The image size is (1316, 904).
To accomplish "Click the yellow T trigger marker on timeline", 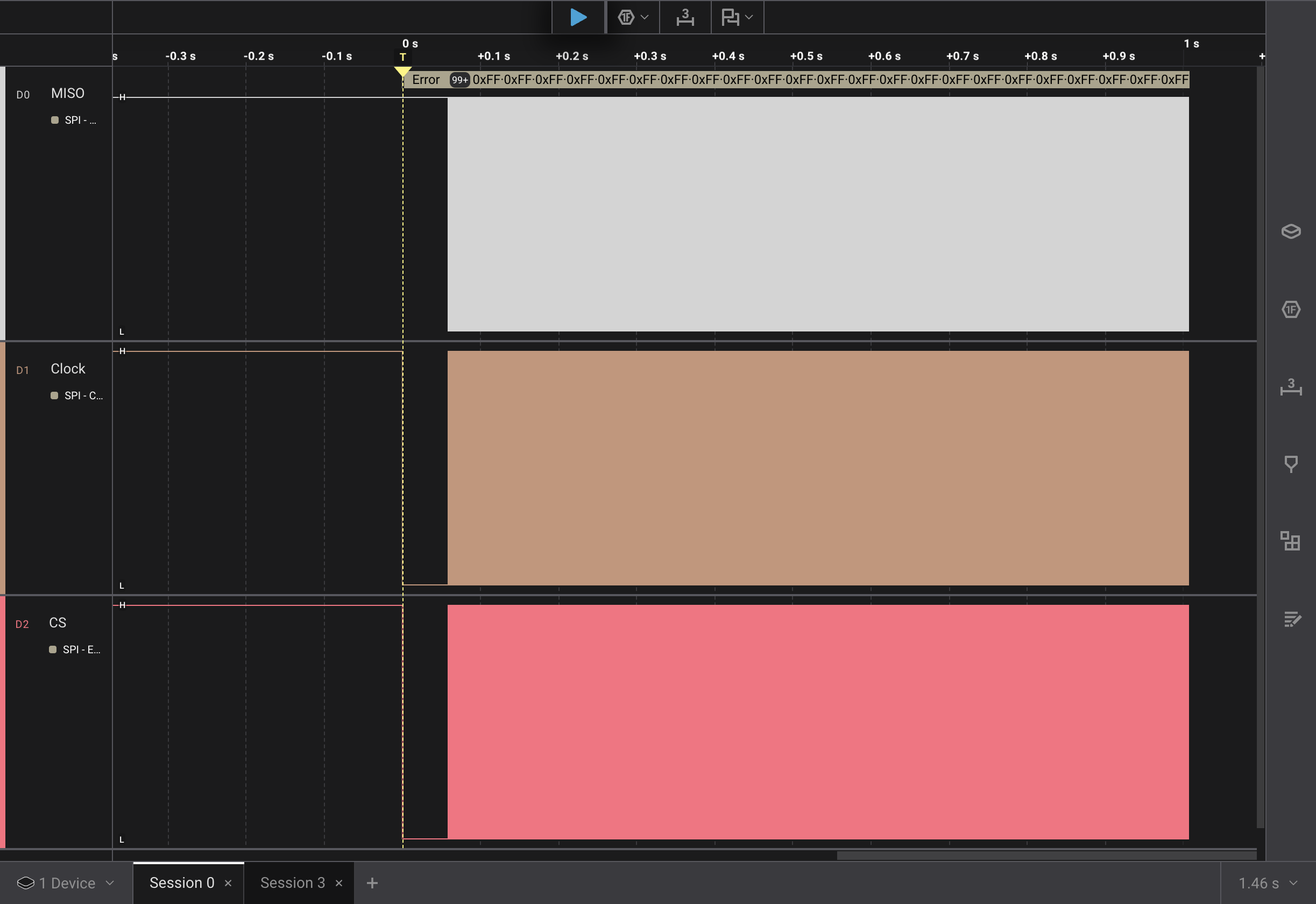I will point(402,57).
